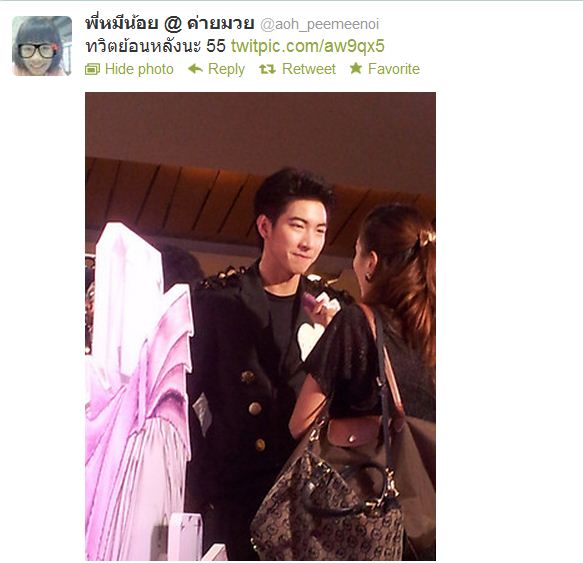Image resolution: width=583 pixels, height=563 pixels.
Task: Hide photo using the text link
Action: [x=139, y=69]
